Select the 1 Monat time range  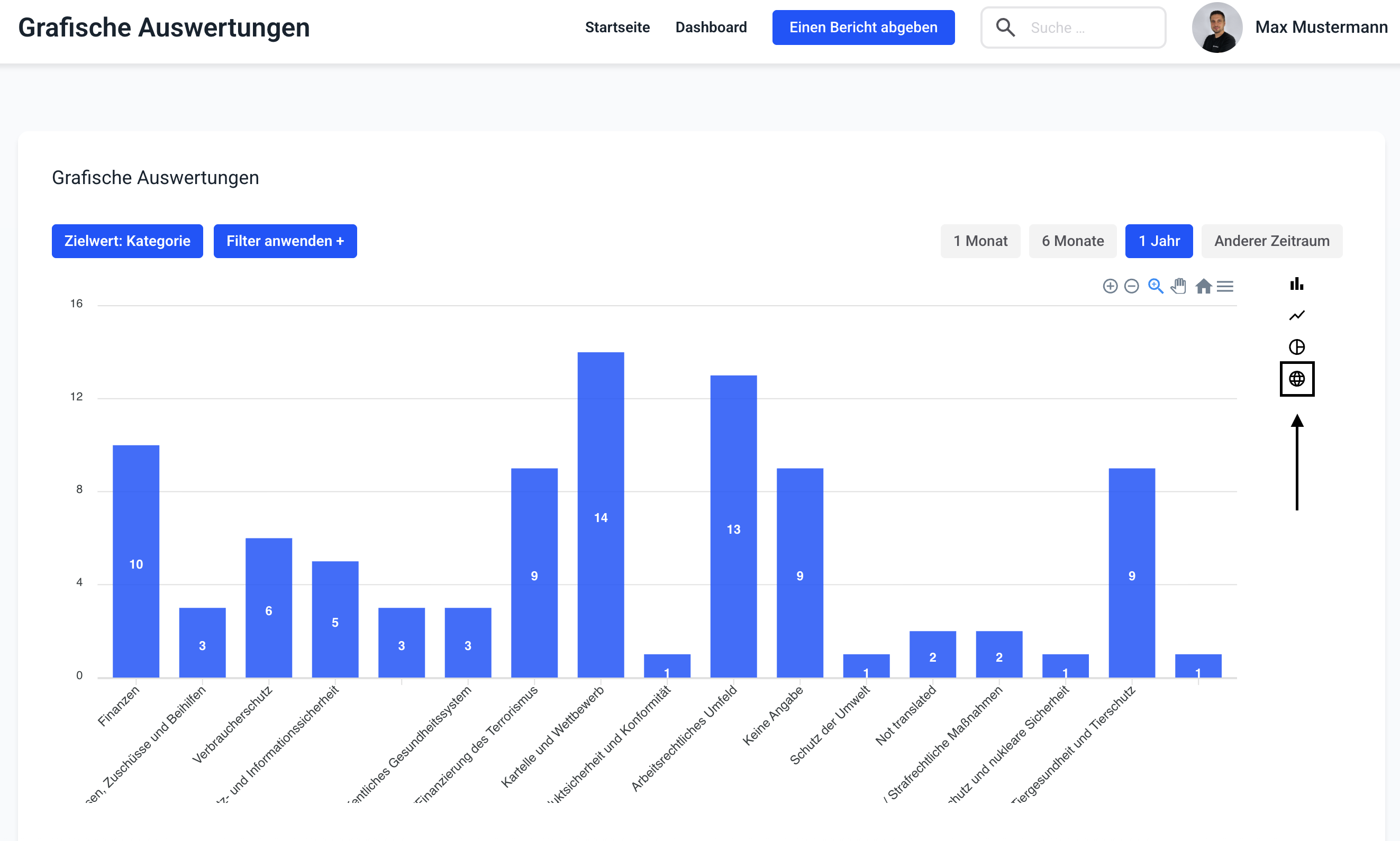point(980,241)
